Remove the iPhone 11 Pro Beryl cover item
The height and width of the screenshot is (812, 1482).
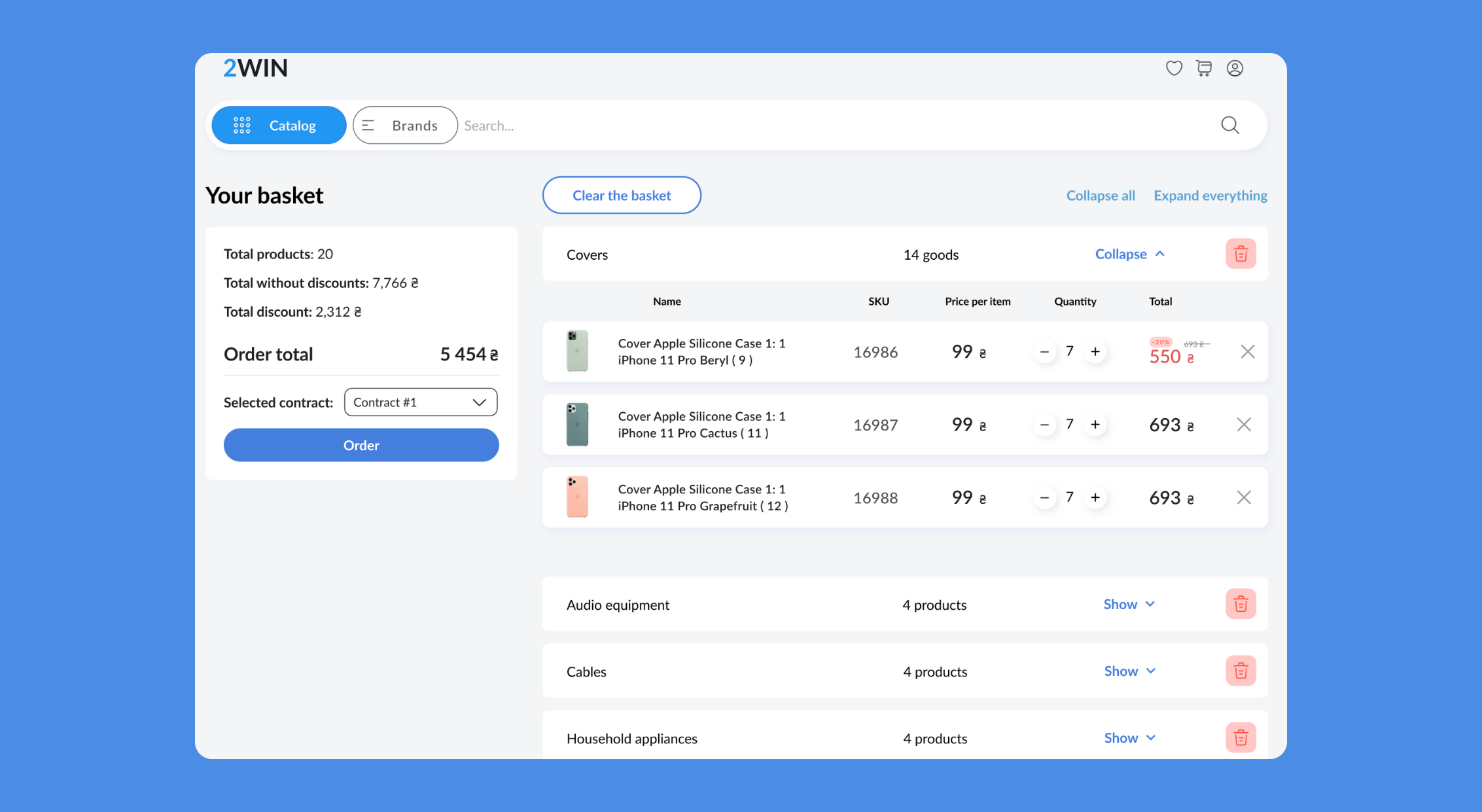click(x=1248, y=352)
